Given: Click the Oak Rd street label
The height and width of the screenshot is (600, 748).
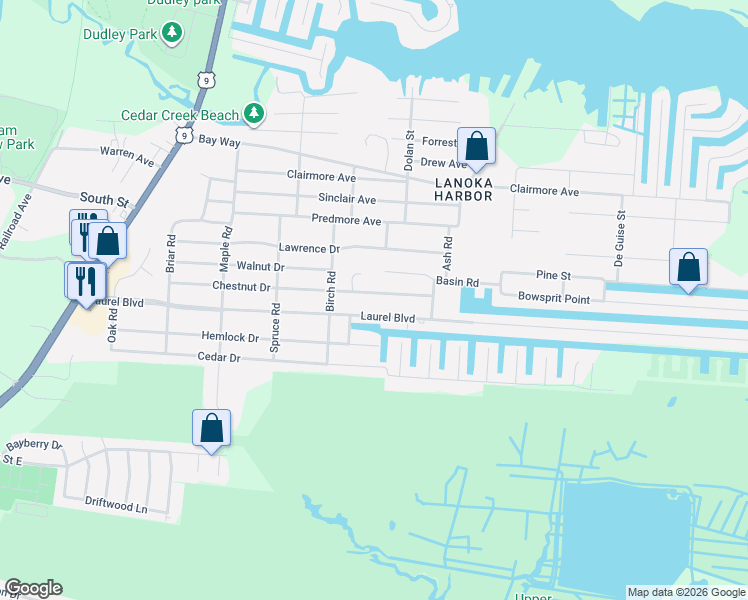Looking at the screenshot, I should 112,326.
